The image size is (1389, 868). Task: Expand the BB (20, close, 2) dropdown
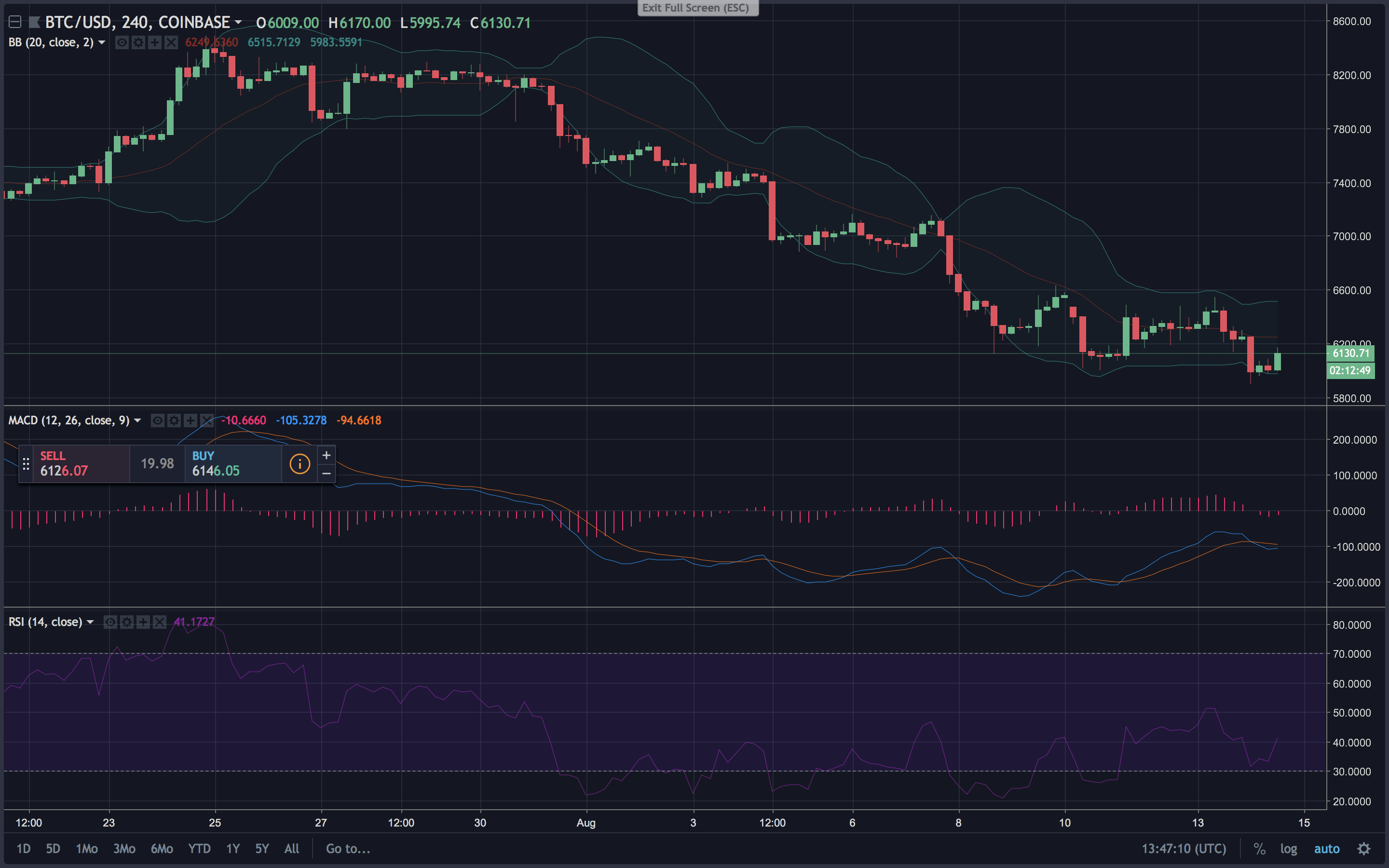pos(102,42)
